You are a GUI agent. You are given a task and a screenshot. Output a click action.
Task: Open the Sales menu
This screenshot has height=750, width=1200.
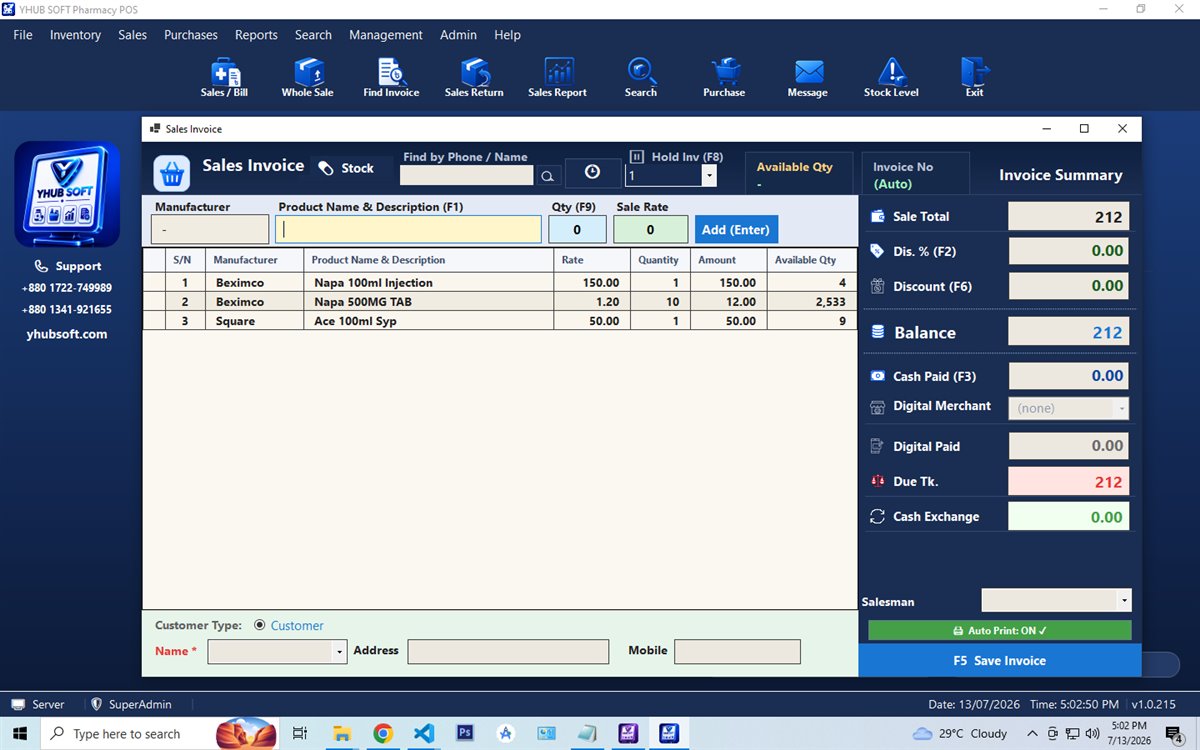coord(132,35)
